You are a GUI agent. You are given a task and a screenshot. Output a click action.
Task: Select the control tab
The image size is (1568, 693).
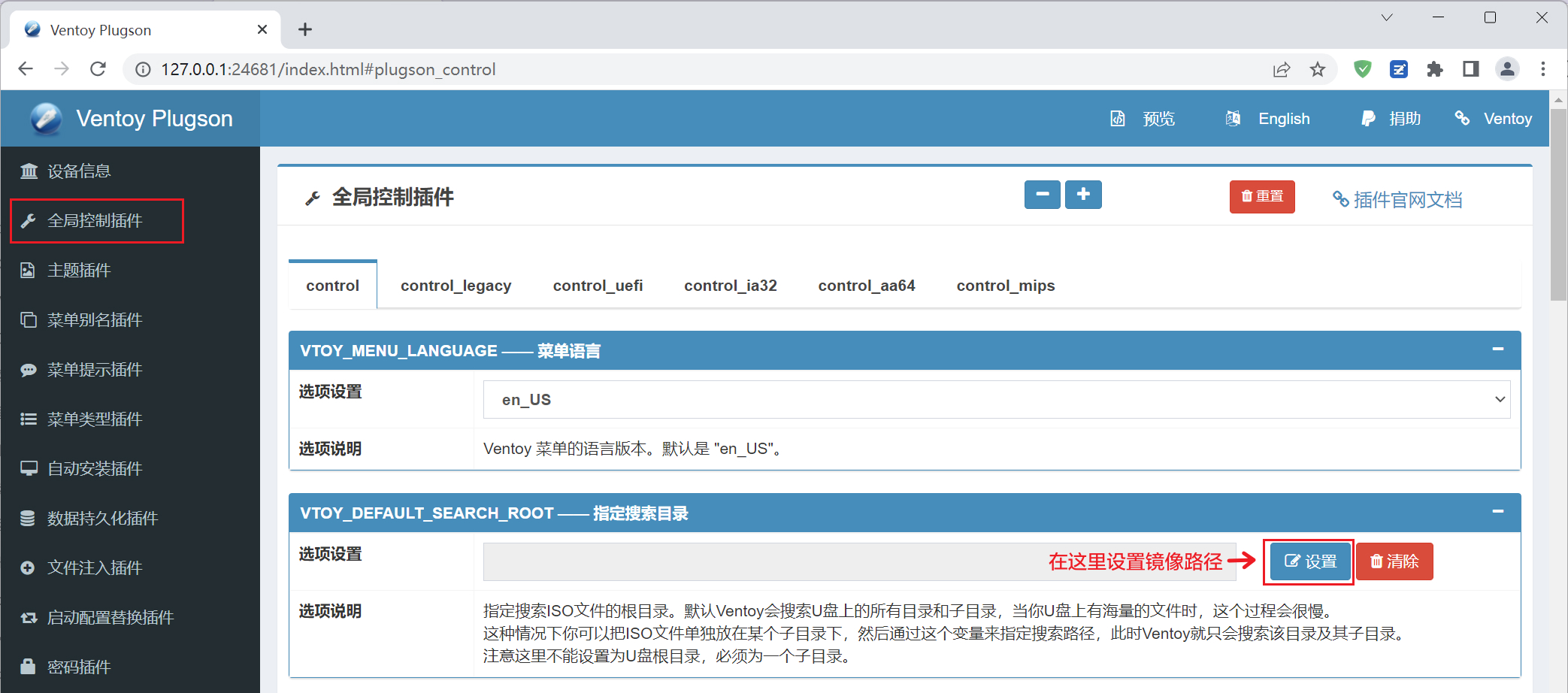(x=333, y=286)
